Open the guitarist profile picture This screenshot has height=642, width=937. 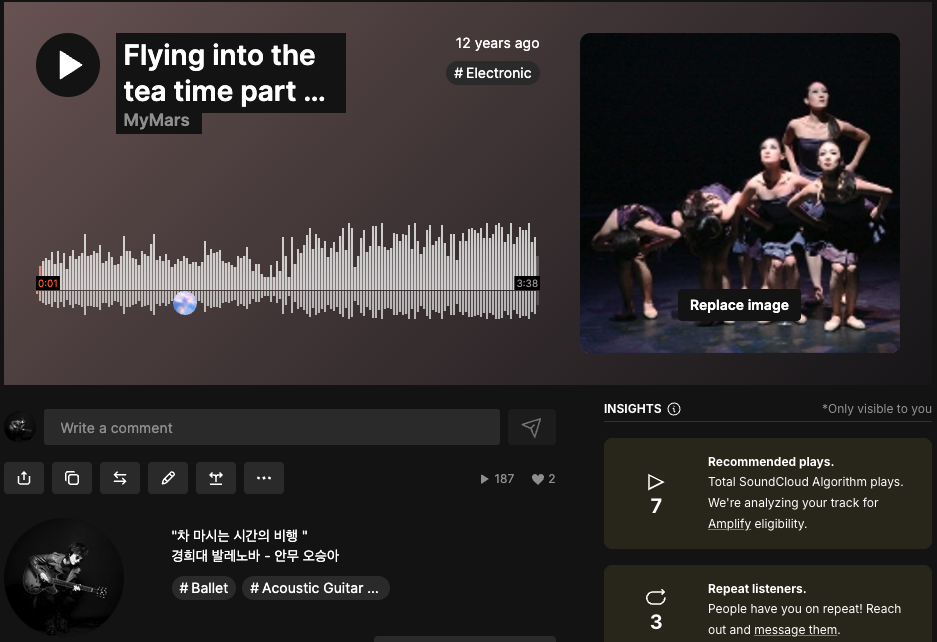pyautogui.click(x=64, y=577)
